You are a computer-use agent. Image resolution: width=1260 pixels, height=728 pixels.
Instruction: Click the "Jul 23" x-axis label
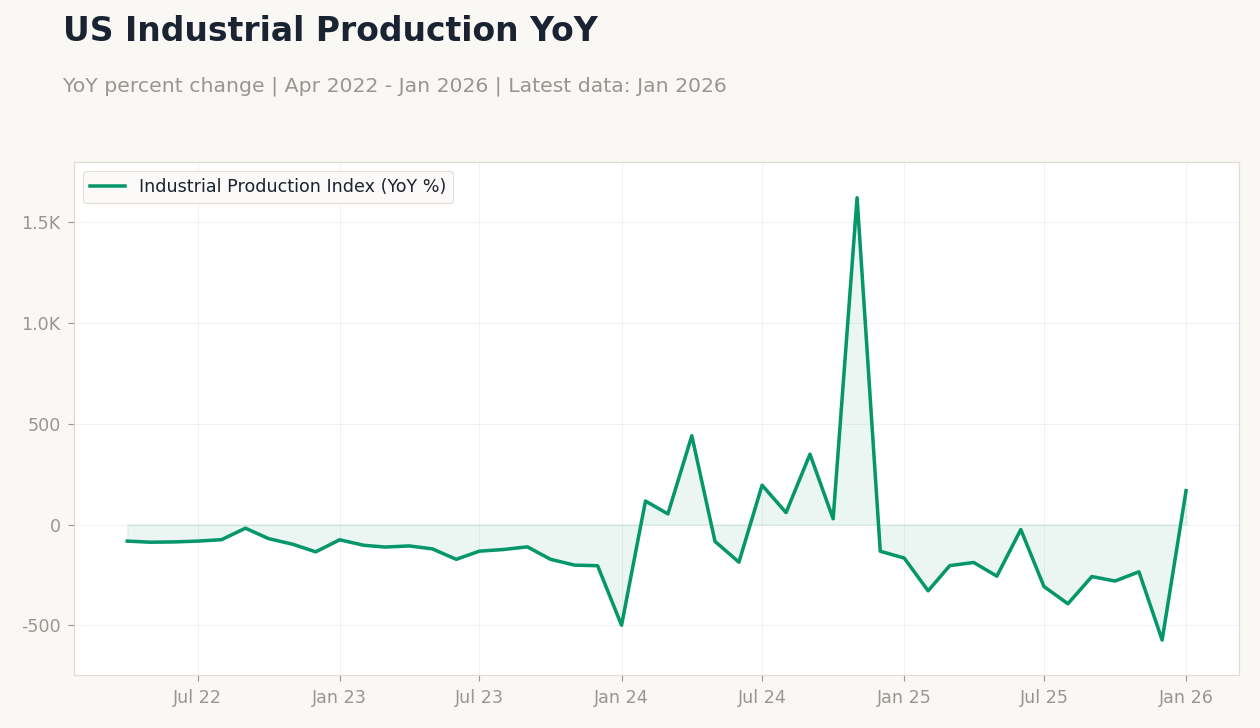point(479,698)
